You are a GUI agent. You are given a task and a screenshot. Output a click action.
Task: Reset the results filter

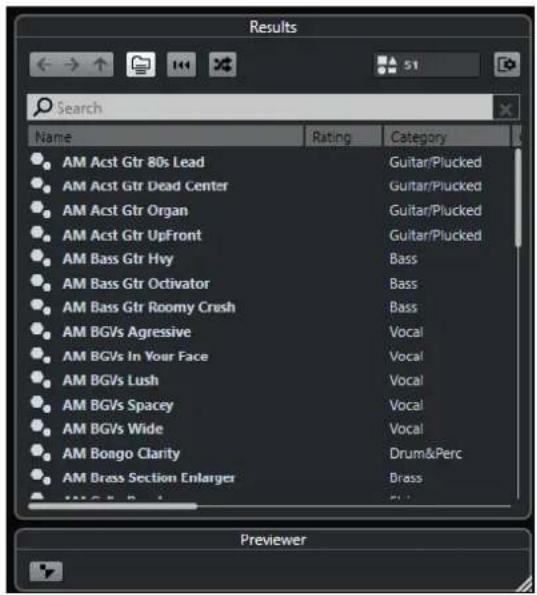click(x=181, y=65)
